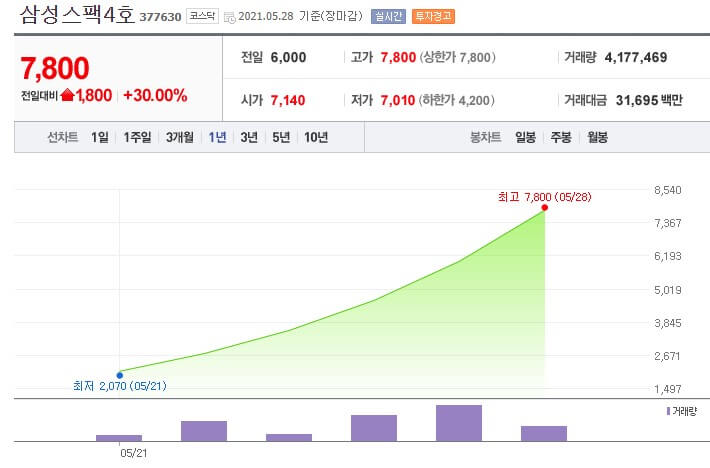
Task: Click the 05/21 x-axis date label
Action: click(x=134, y=453)
